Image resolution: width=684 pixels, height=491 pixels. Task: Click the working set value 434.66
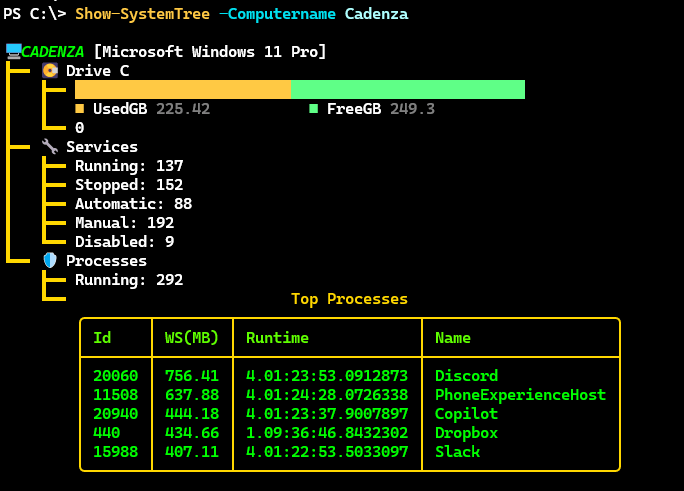click(x=192, y=433)
